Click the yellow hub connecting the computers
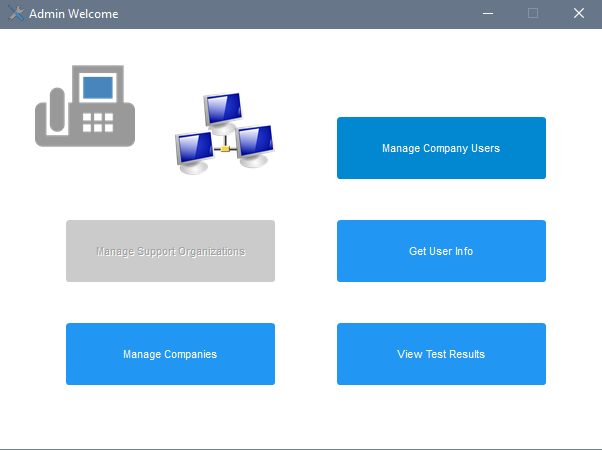 [x=226, y=149]
